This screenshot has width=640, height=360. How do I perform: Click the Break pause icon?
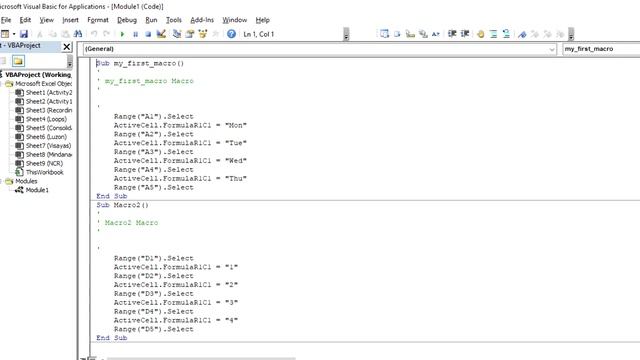coord(136,34)
